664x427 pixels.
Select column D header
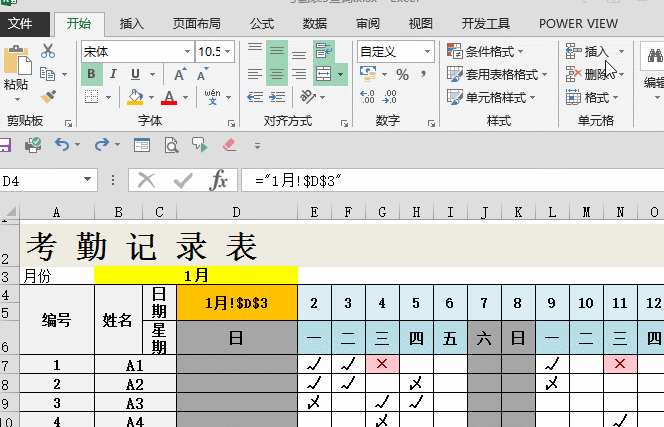pos(237,212)
